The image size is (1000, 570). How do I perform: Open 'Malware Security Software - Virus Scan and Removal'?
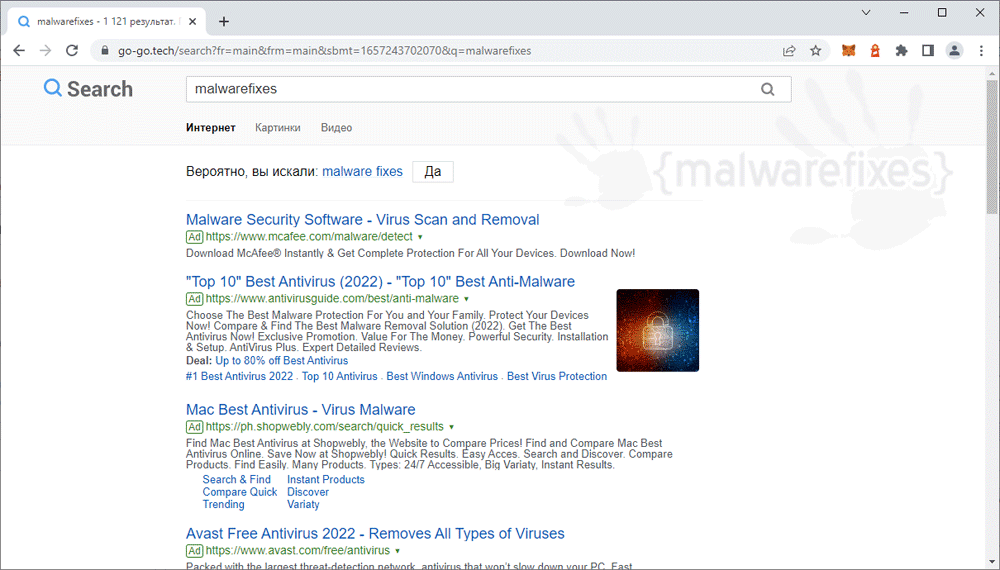tap(362, 220)
